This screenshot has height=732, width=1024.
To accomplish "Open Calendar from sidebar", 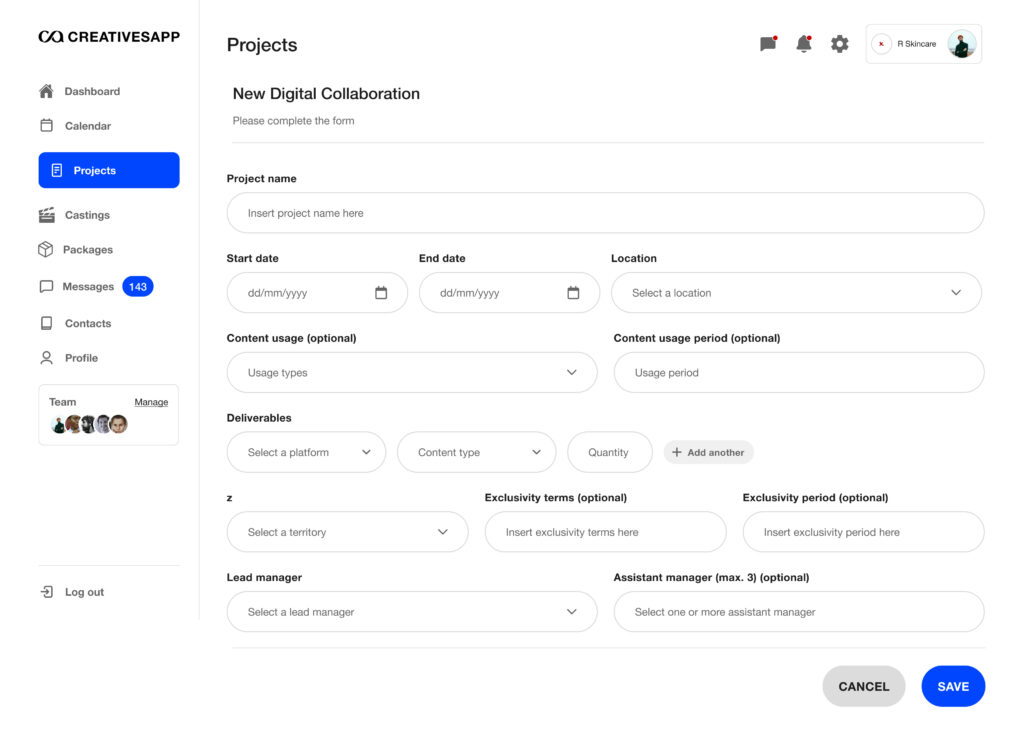I will point(88,126).
